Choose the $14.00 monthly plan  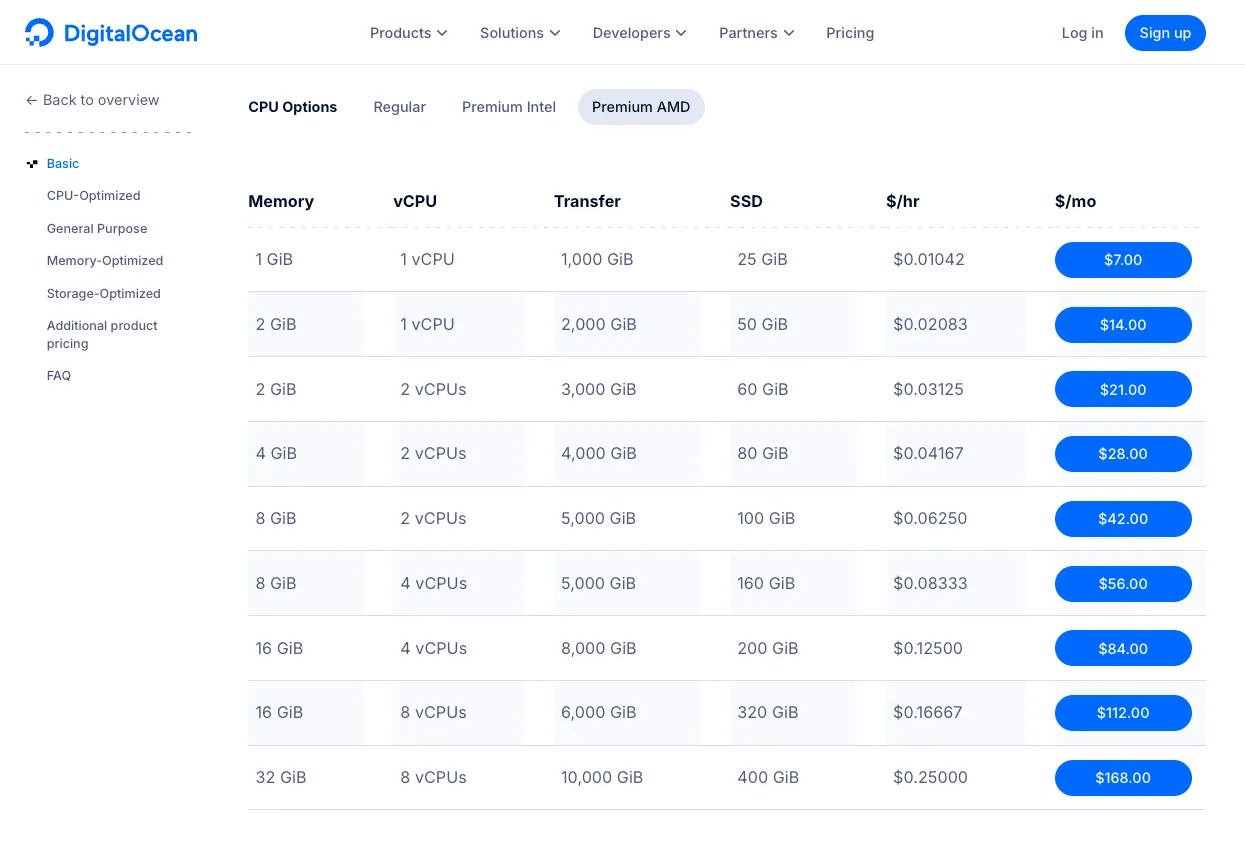tap(1123, 325)
